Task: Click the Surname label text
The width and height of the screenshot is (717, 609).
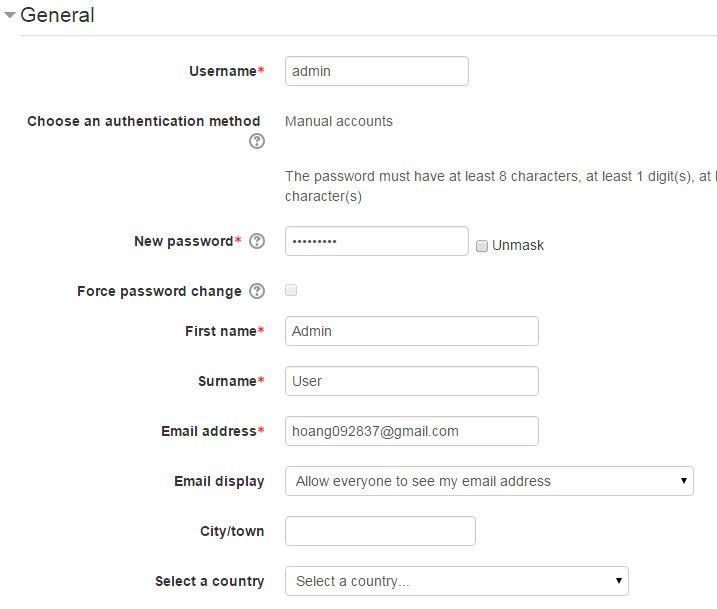Action: coord(227,381)
